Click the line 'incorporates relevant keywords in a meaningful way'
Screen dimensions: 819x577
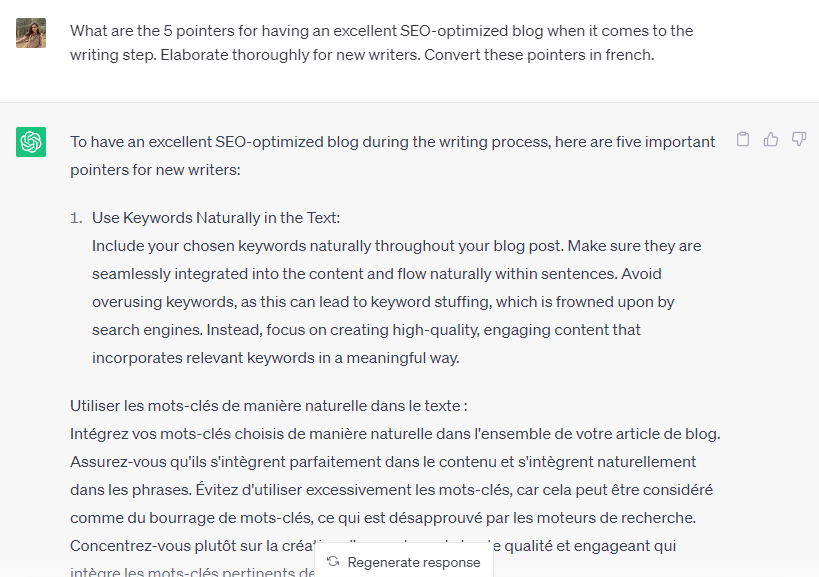pos(276,358)
